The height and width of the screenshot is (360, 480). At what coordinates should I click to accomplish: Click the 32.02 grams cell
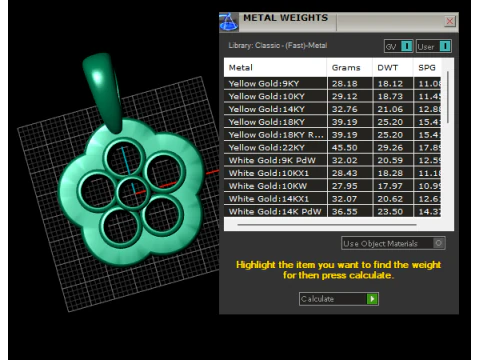(350, 160)
